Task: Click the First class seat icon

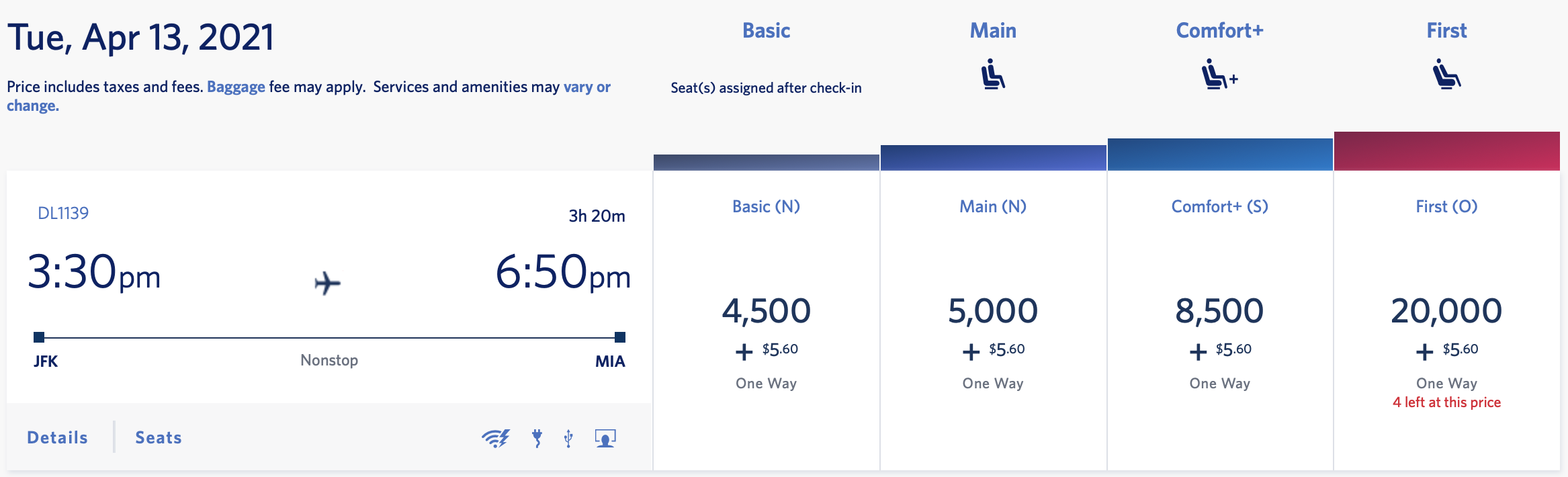Action: pyautogui.click(x=1445, y=76)
